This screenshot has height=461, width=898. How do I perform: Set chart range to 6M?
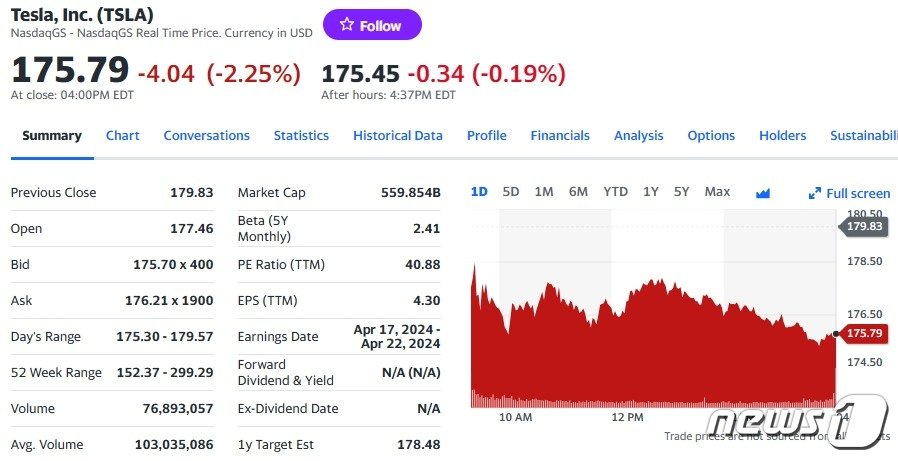coord(578,192)
